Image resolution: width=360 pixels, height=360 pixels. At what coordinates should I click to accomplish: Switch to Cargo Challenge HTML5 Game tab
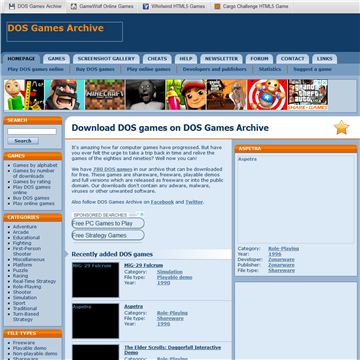(251, 6)
